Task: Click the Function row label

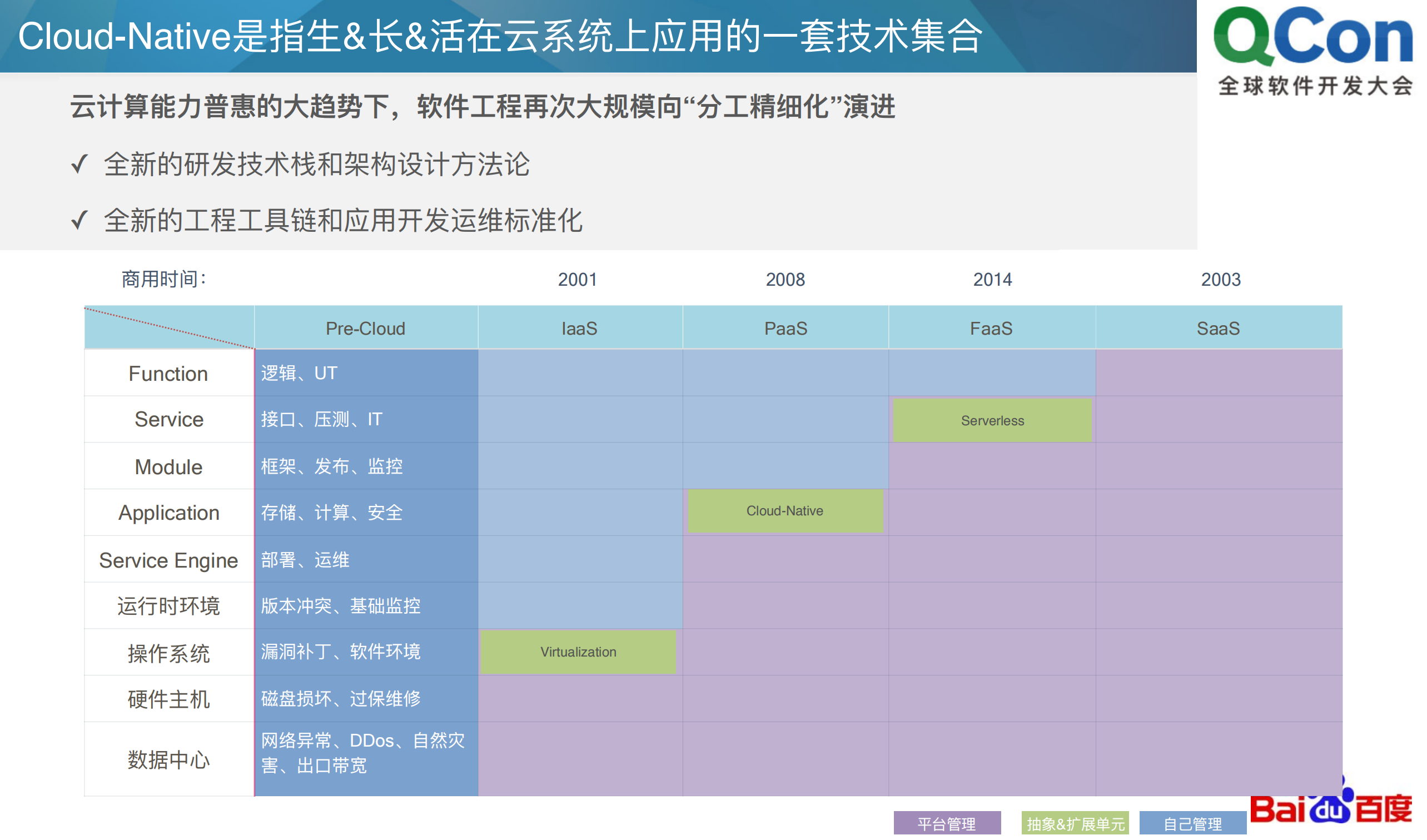Action: [168, 372]
